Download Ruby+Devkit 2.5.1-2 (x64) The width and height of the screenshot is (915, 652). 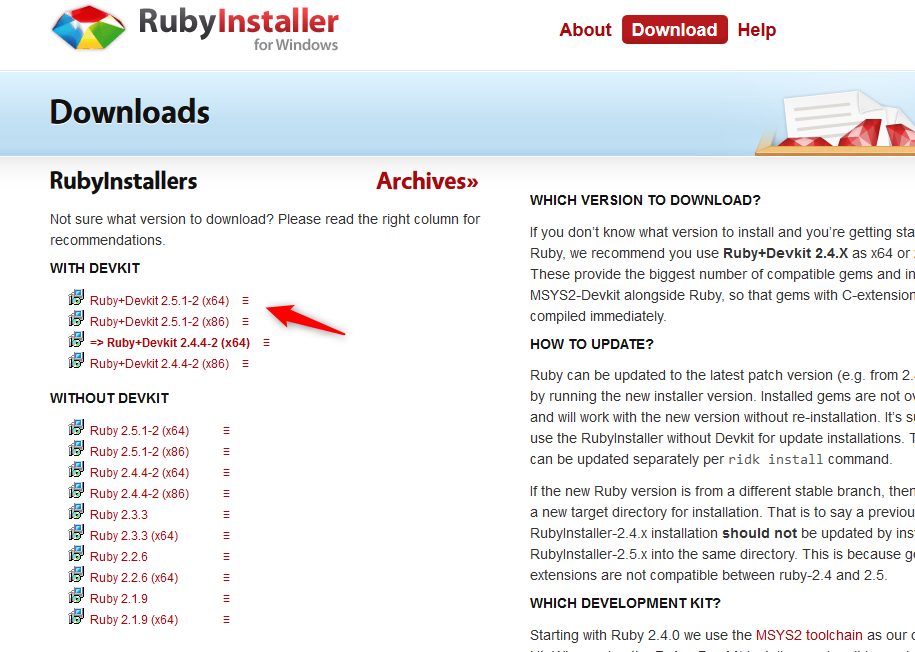(159, 301)
